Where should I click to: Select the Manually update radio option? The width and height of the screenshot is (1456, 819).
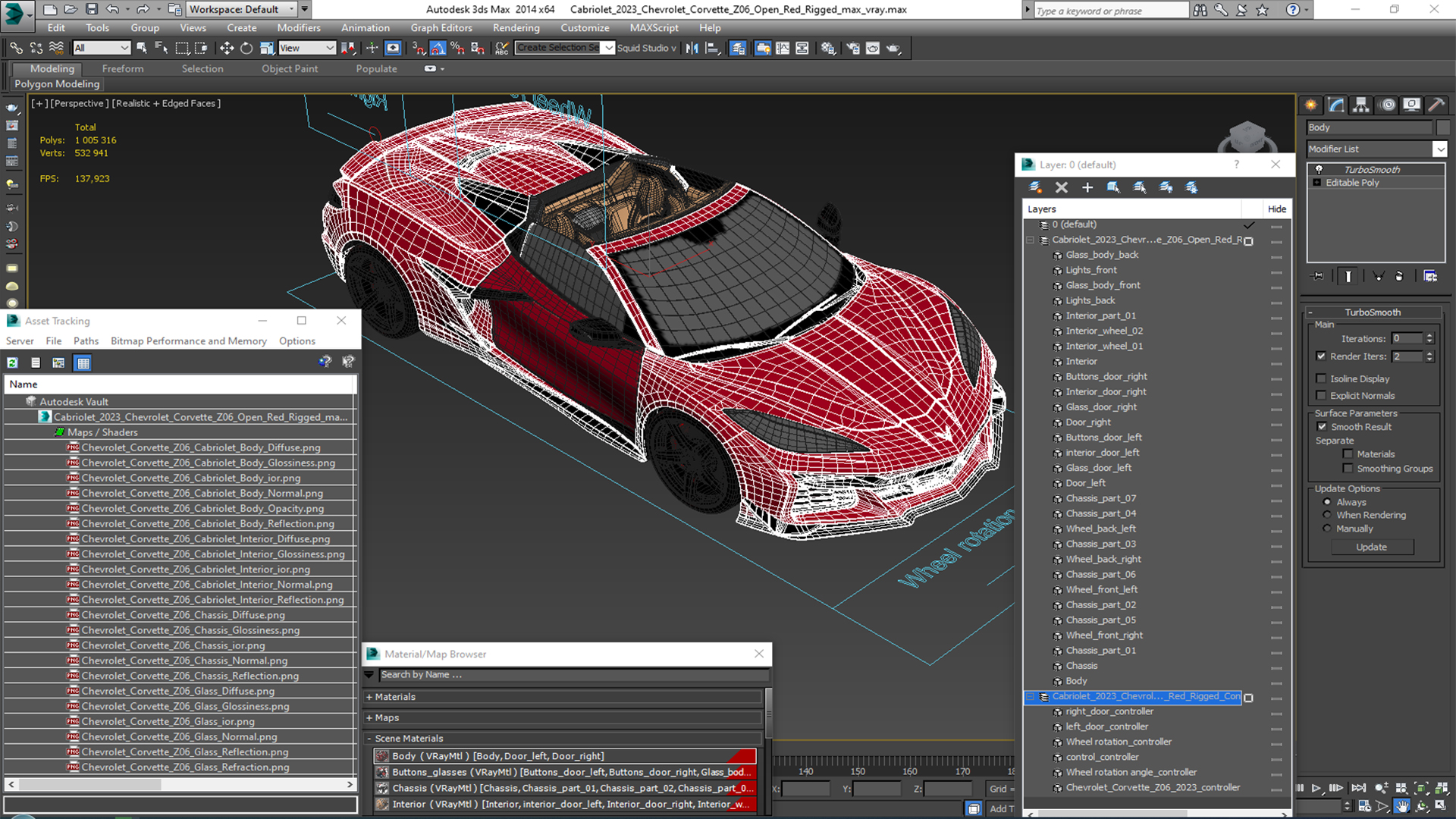pos(1327,529)
